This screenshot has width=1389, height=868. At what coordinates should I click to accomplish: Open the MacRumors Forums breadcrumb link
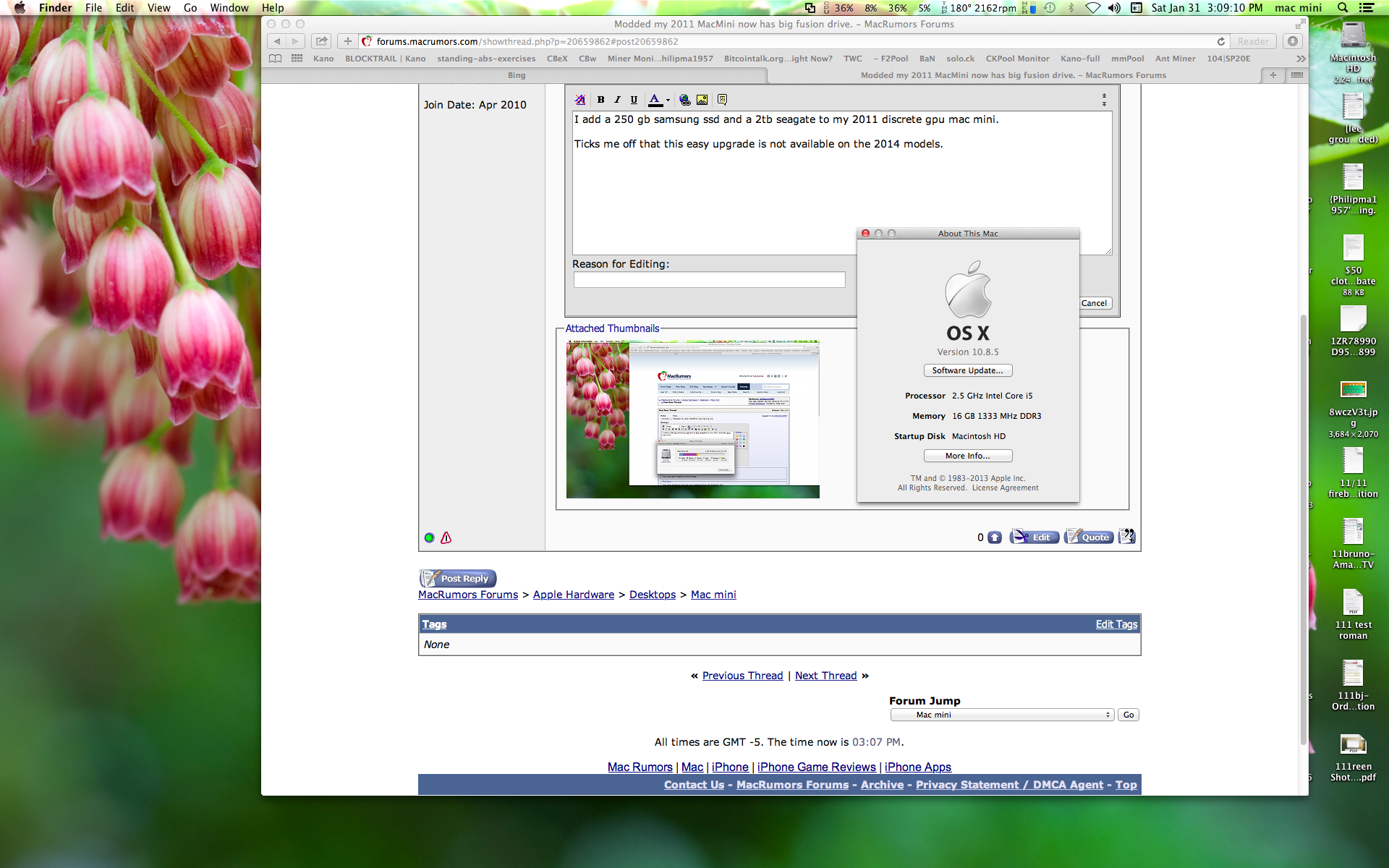coord(468,595)
